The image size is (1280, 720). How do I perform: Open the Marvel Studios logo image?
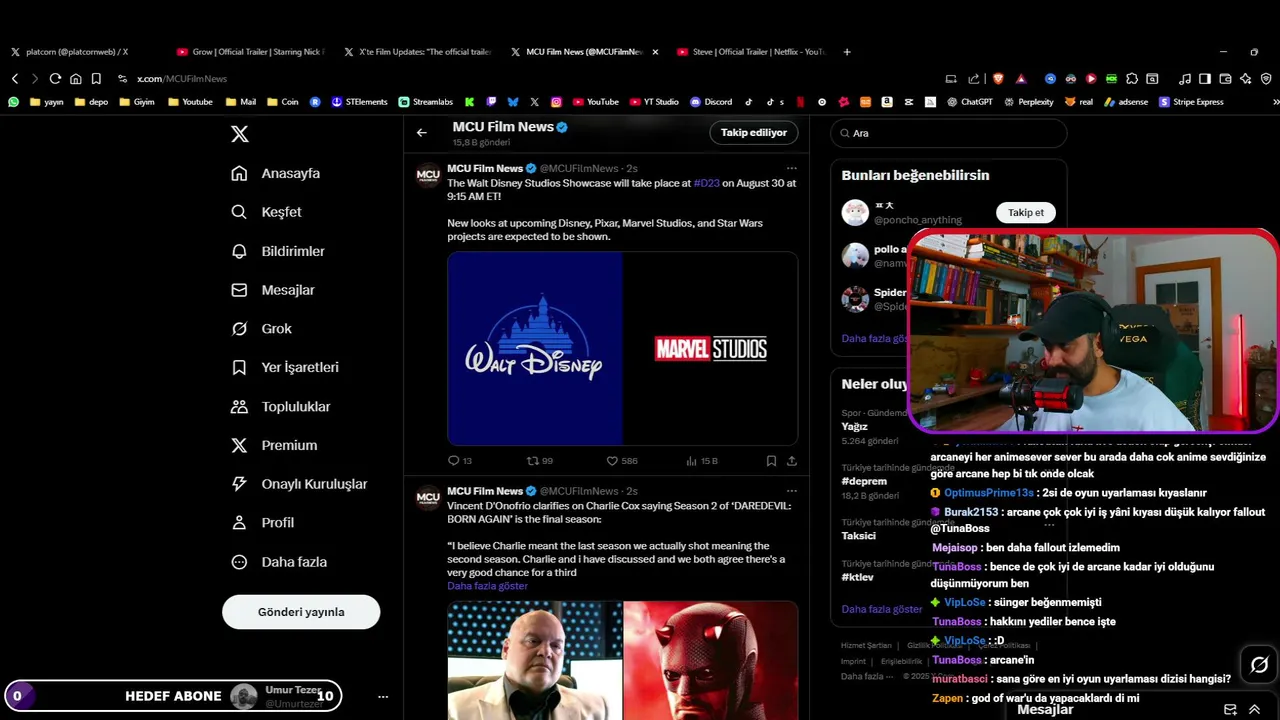pyautogui.click(x=711, y=348)
